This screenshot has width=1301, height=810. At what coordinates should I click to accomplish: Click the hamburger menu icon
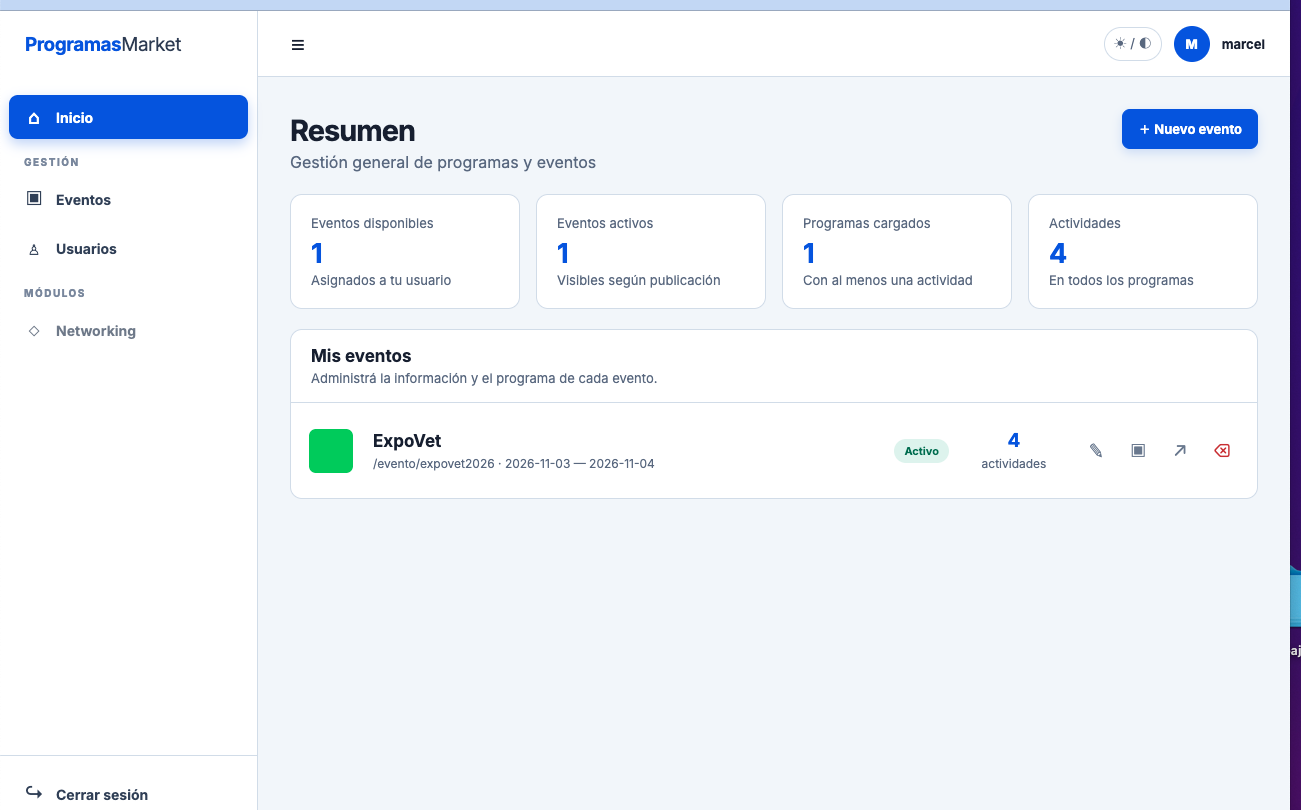[x=298, y=45]
